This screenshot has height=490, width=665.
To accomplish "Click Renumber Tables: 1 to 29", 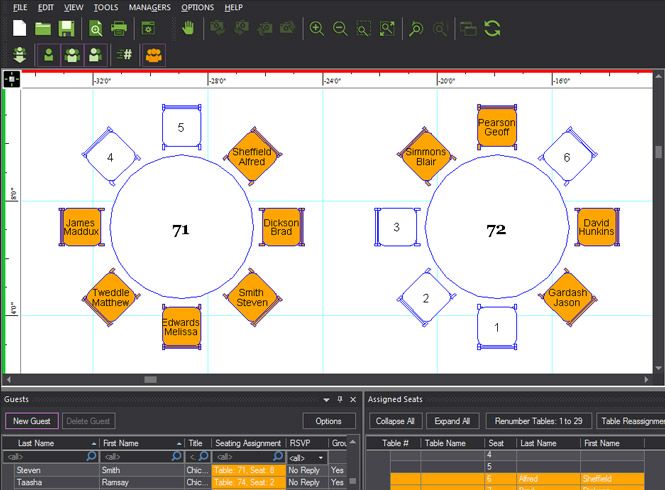I will [539, 421].
